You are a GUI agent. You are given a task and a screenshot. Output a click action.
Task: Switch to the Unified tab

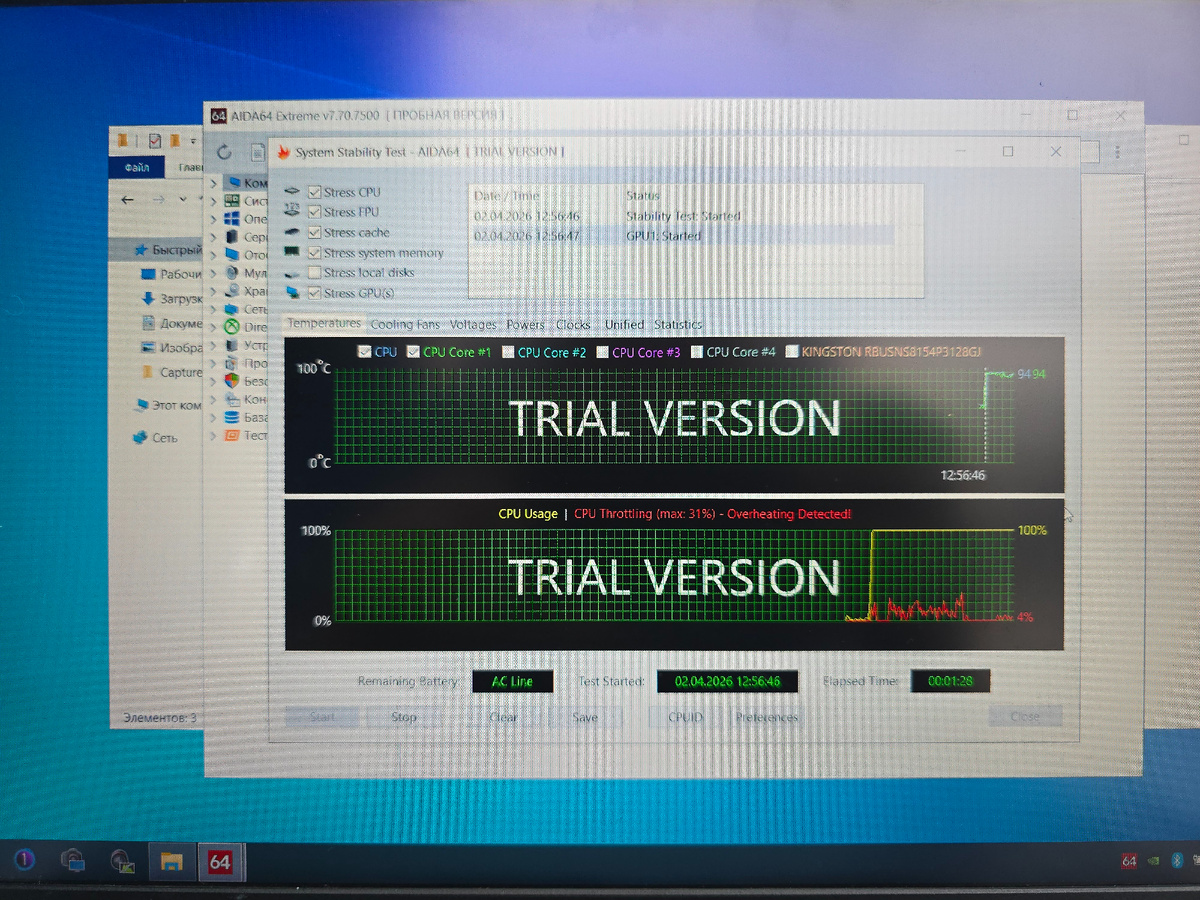click(624, 325)
